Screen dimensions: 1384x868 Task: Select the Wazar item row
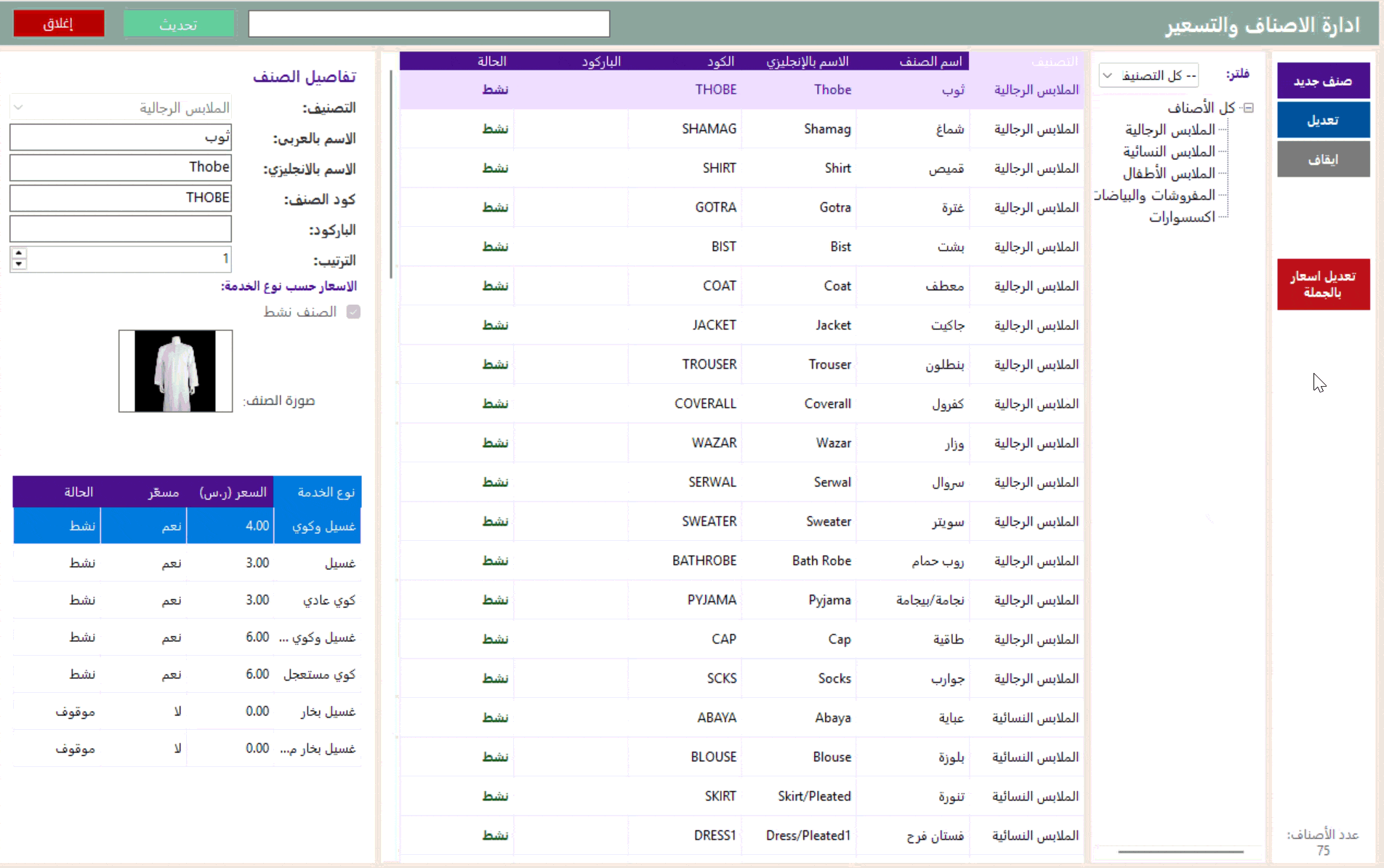pos(741,443)
